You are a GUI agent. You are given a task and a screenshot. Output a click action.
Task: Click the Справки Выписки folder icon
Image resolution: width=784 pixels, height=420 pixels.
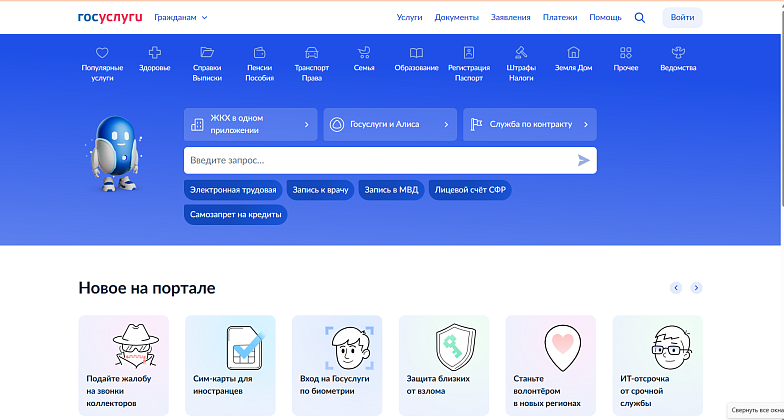coord(207,53)
